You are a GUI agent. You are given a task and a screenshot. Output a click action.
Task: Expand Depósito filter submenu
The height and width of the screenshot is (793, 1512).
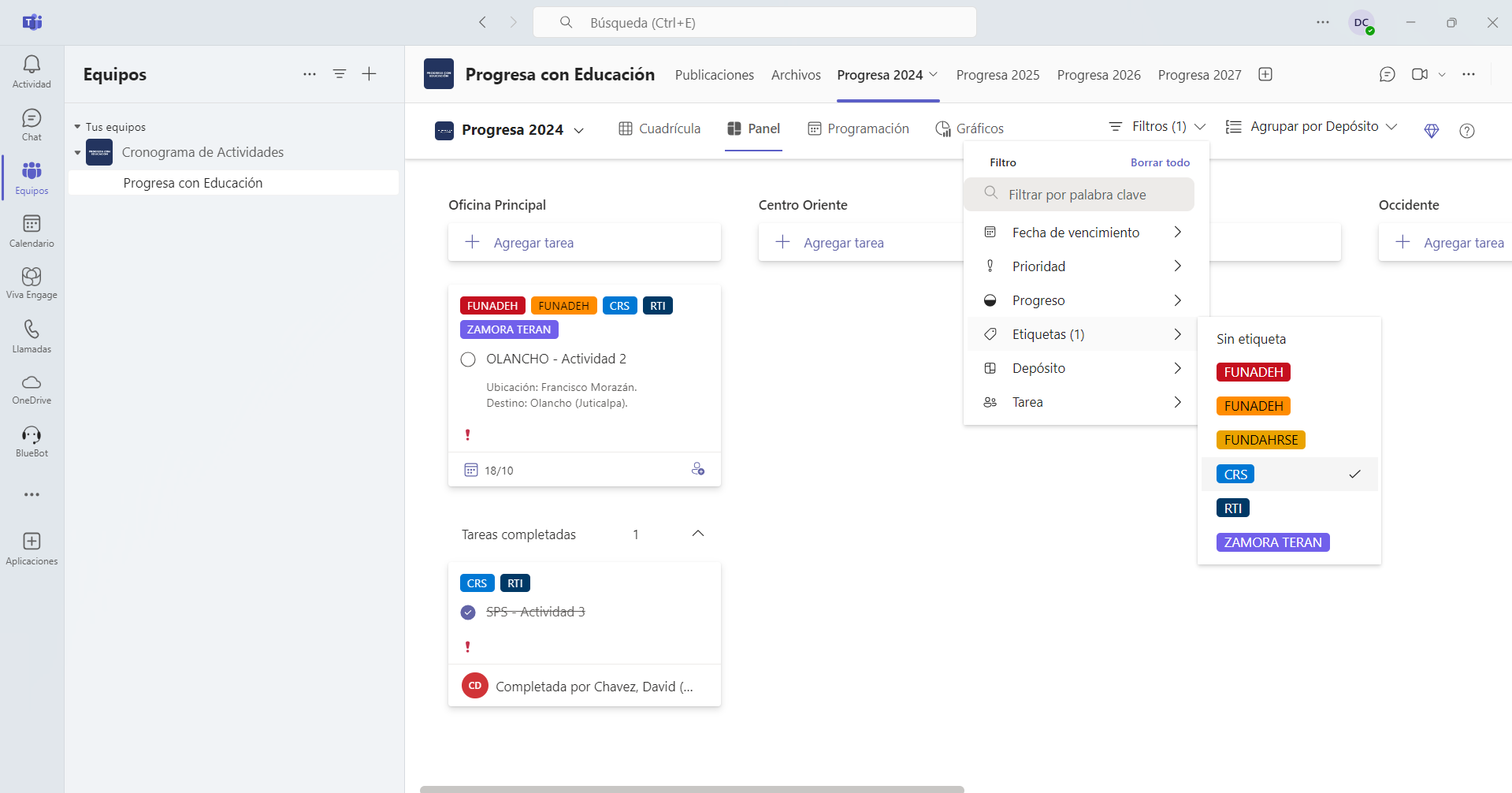(1081, 368)
